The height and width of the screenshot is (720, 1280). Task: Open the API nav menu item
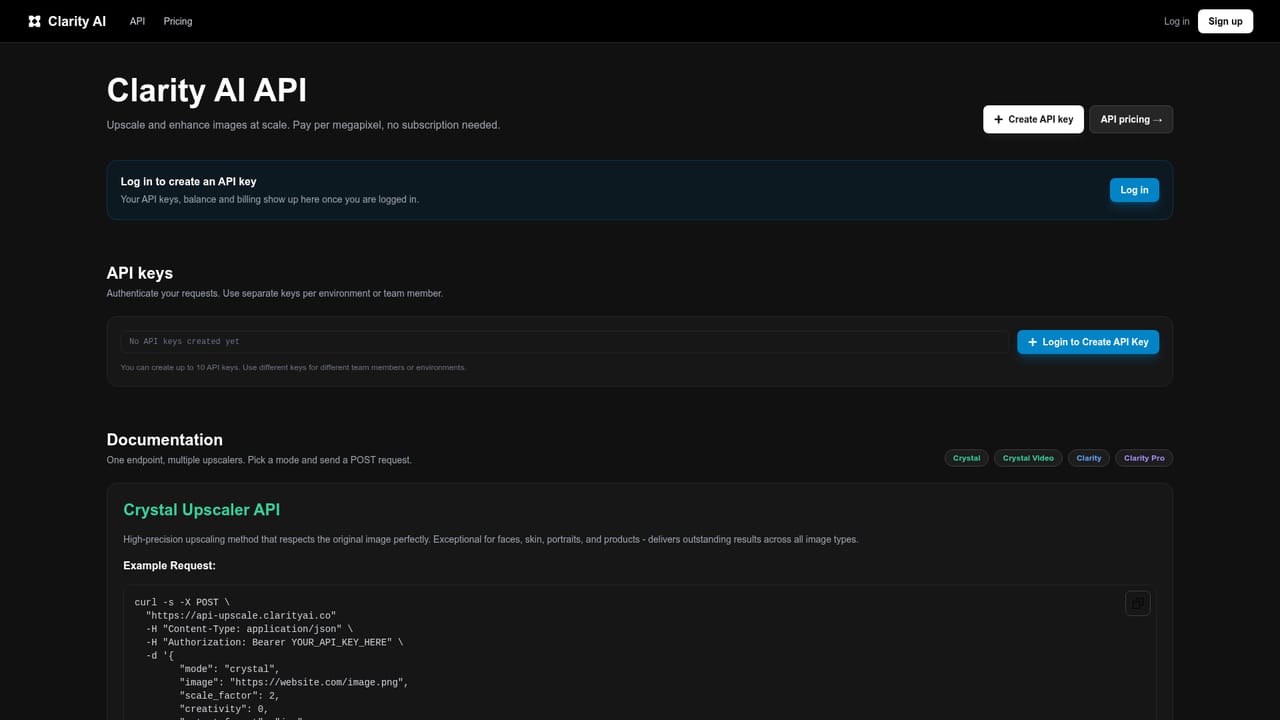point(137,21)
